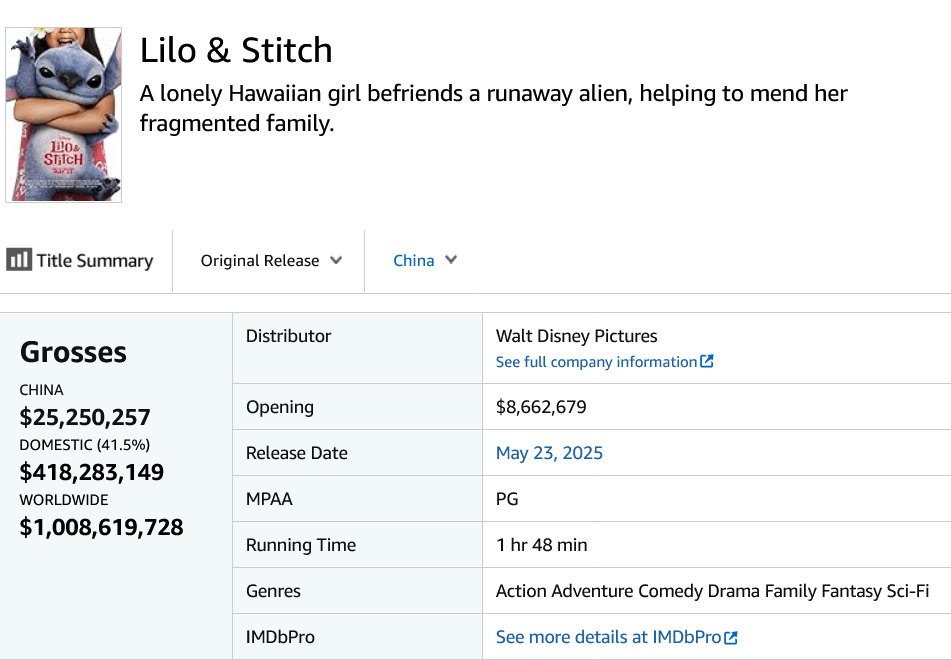The height and width of the screenshot is (660, 951).
Task: Click the chevron next to Original Release
Action: pos(336,260)
